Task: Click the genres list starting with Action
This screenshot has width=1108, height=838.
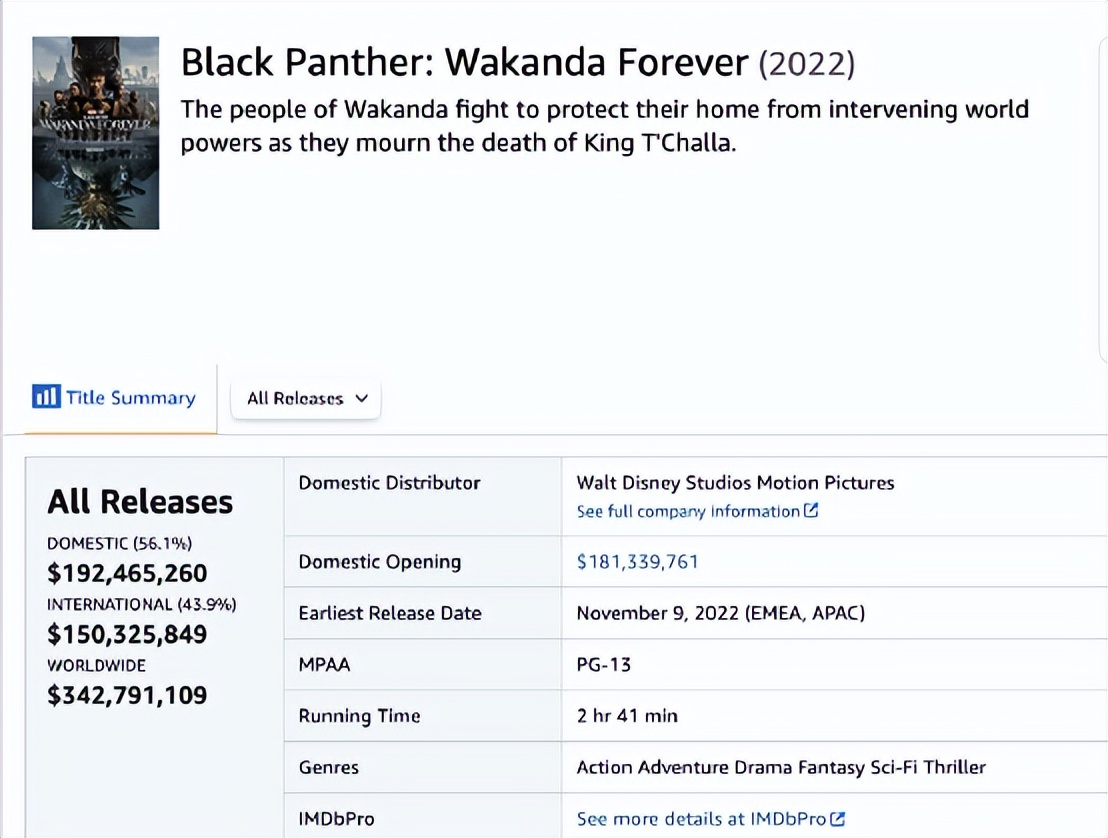Action: [x=781, y=767]
